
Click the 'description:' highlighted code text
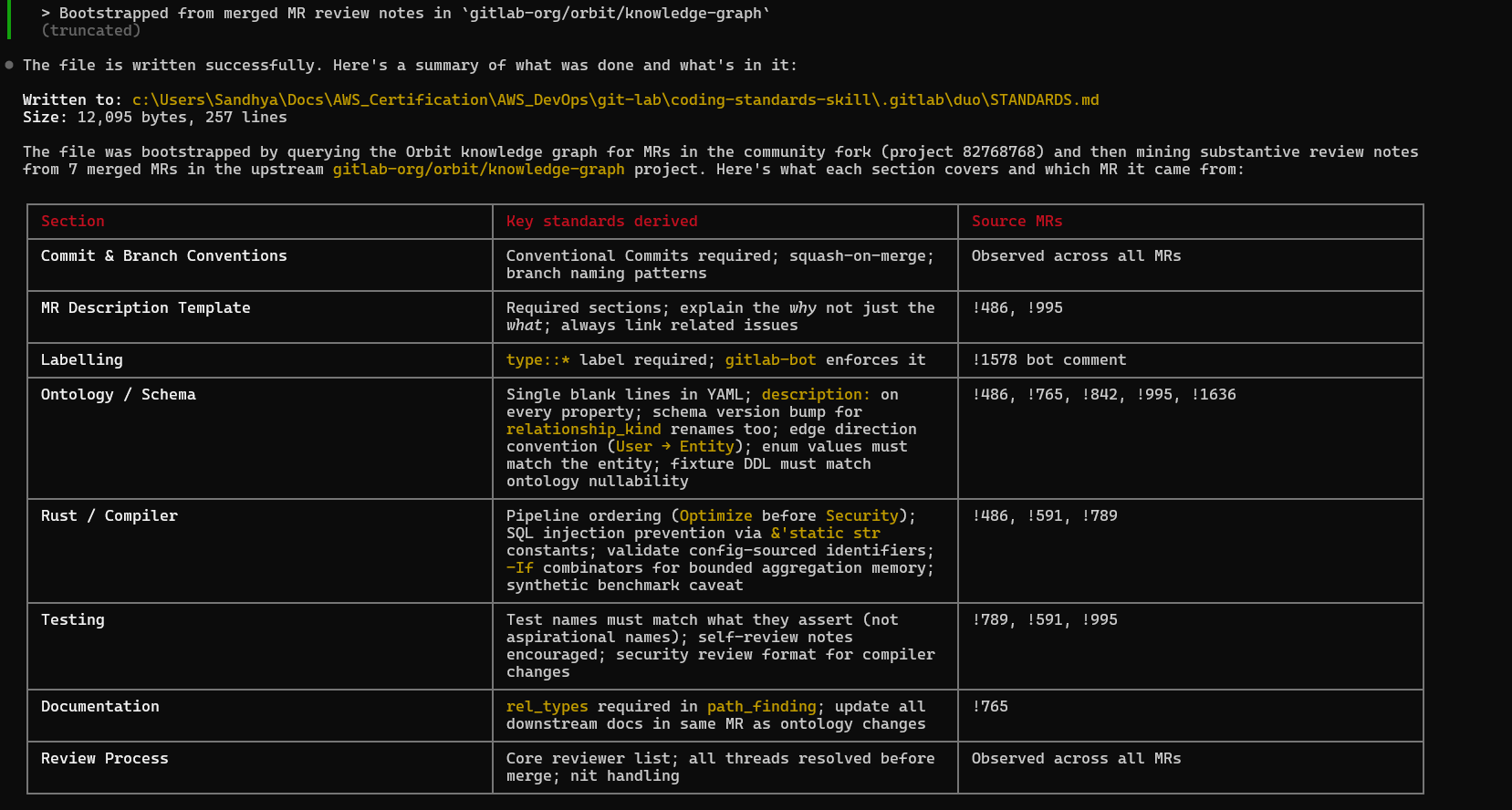click(x=817, y=395)
